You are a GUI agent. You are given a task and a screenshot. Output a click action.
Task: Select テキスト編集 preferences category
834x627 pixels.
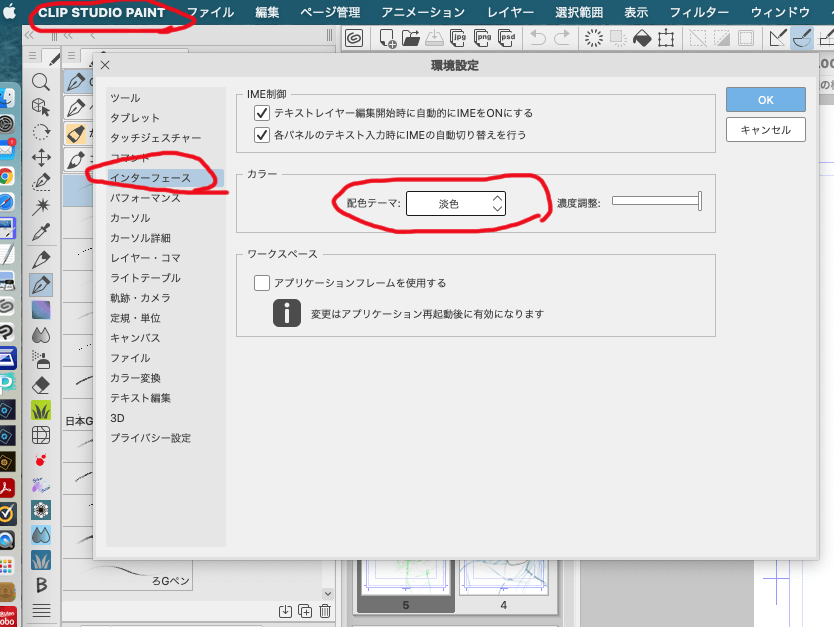tap(140, 398)
